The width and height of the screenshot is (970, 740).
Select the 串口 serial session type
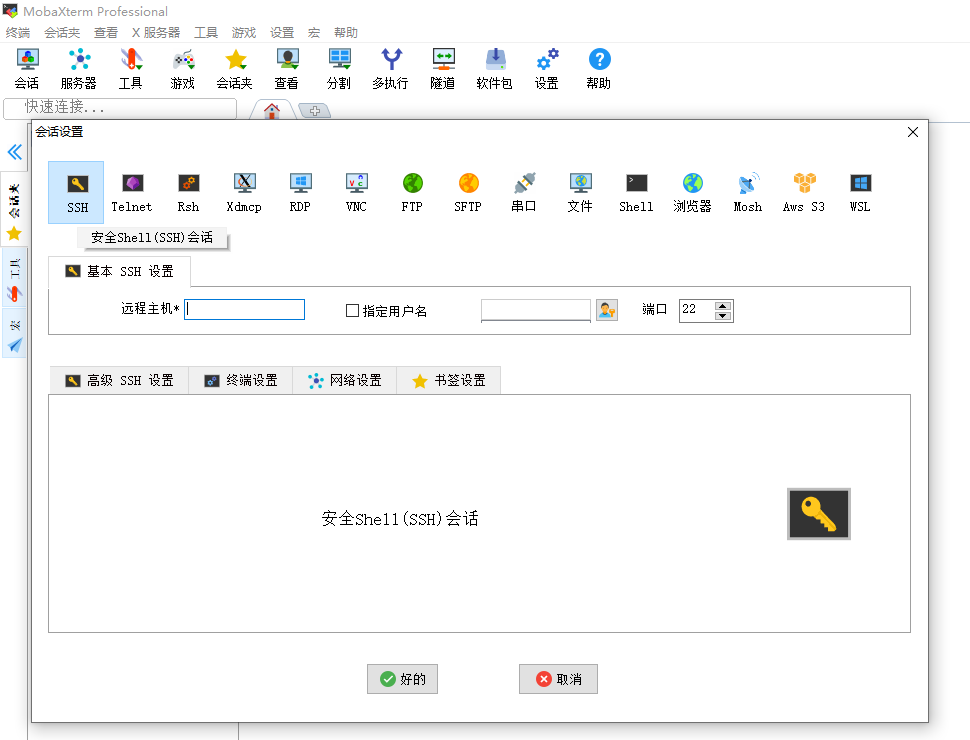(524, 192)
